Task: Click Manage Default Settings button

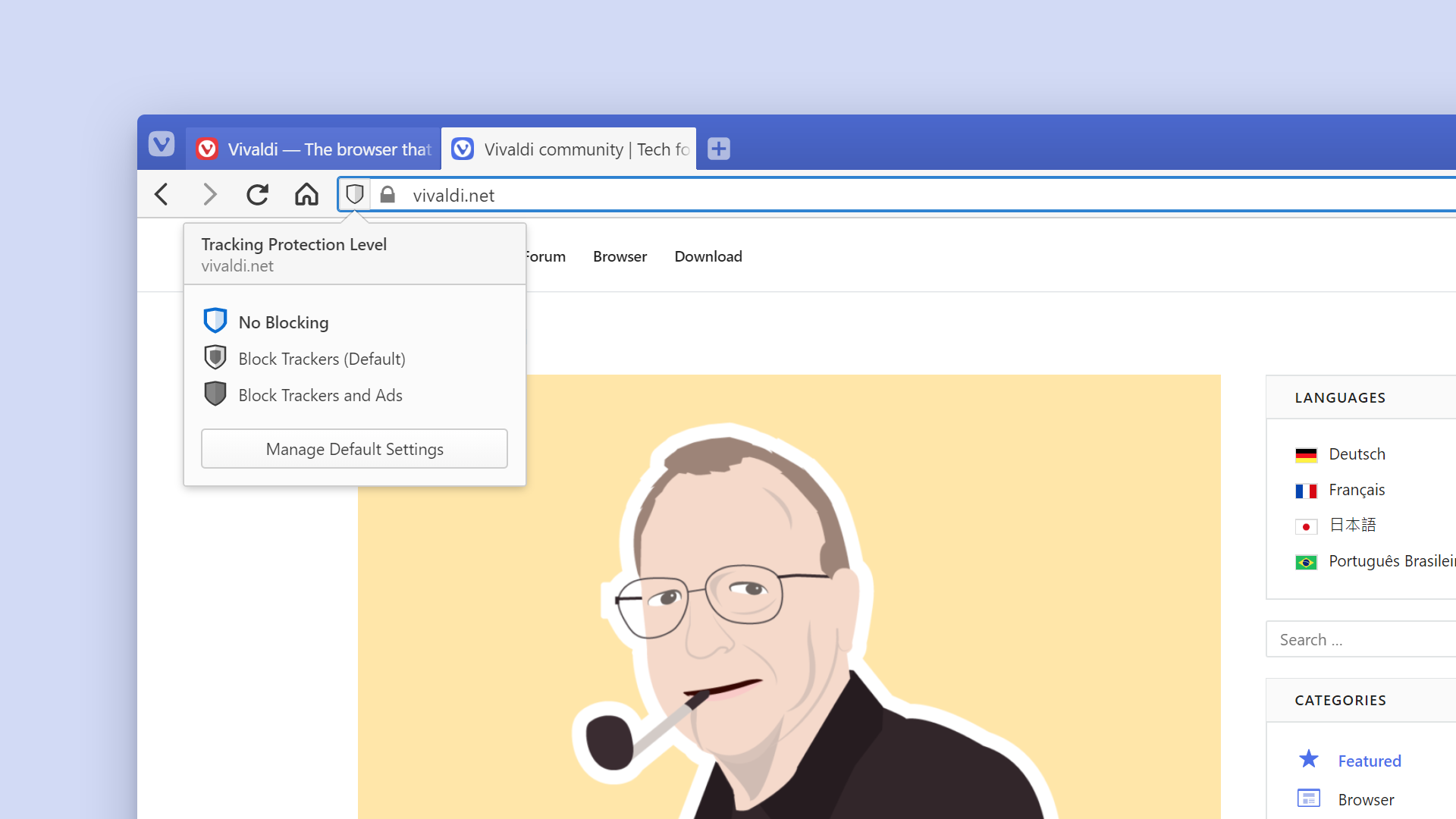Action: coord(354,448)
